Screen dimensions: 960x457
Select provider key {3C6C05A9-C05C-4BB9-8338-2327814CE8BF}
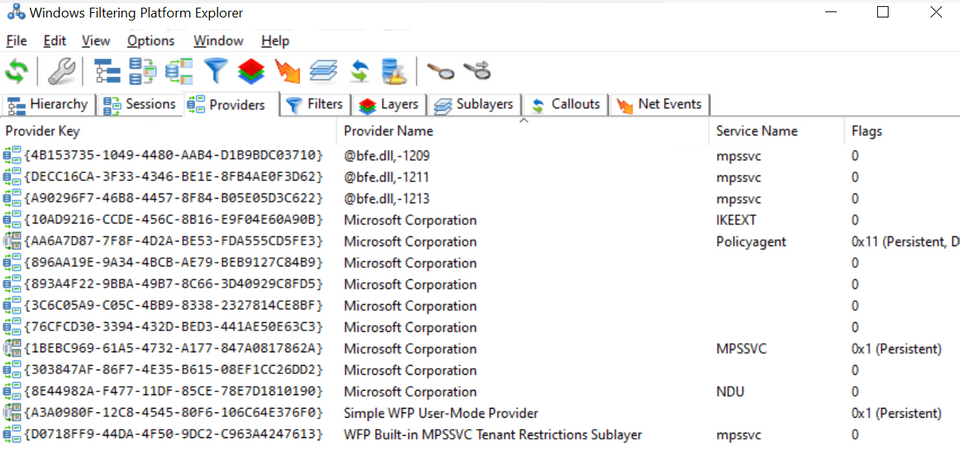173,306
